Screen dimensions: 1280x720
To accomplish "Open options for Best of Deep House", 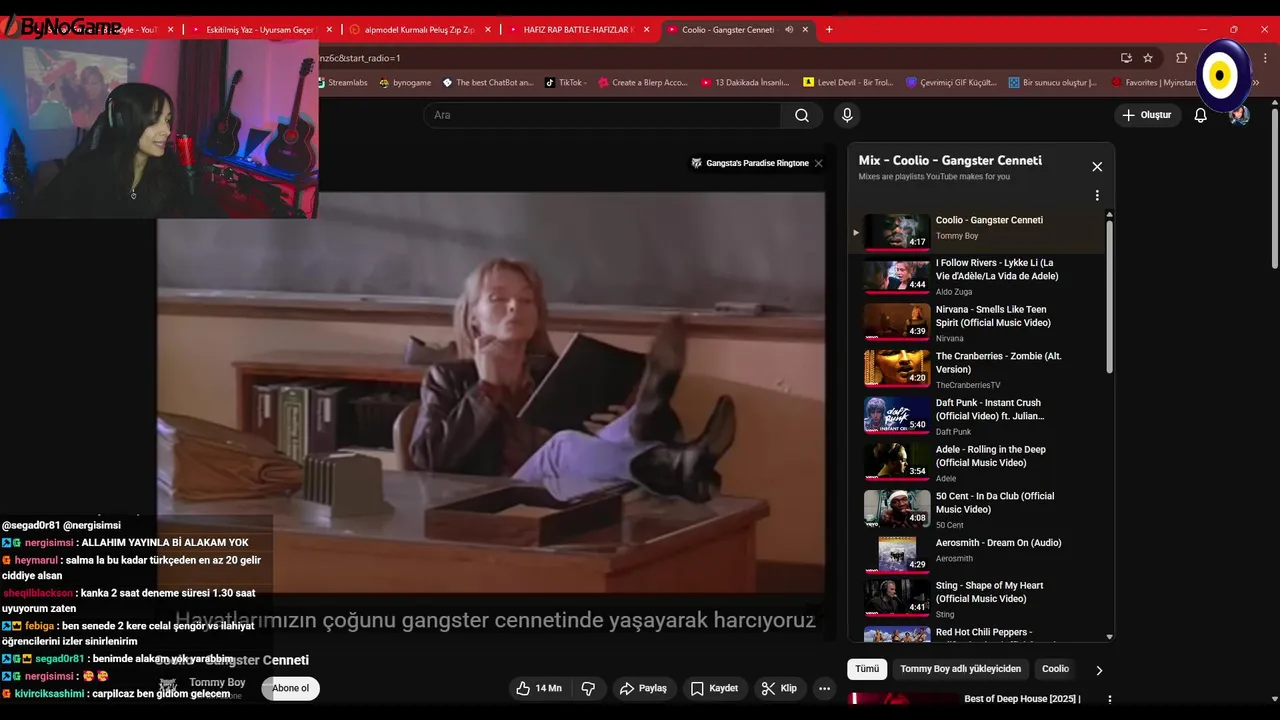I will pos(1109,699).
